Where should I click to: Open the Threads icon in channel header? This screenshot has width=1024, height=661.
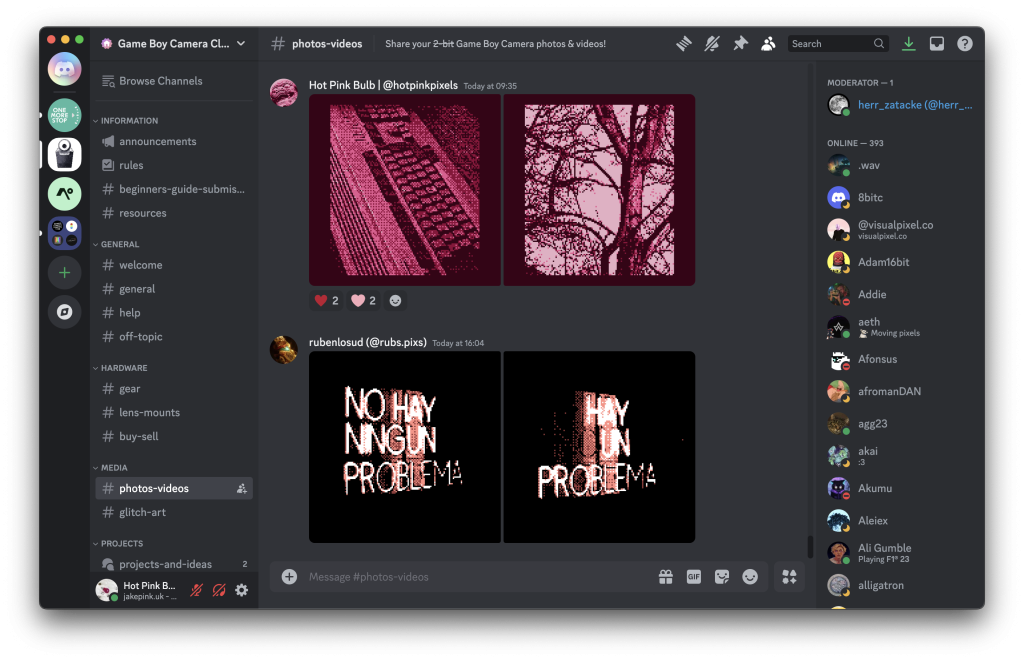(684, 44)
